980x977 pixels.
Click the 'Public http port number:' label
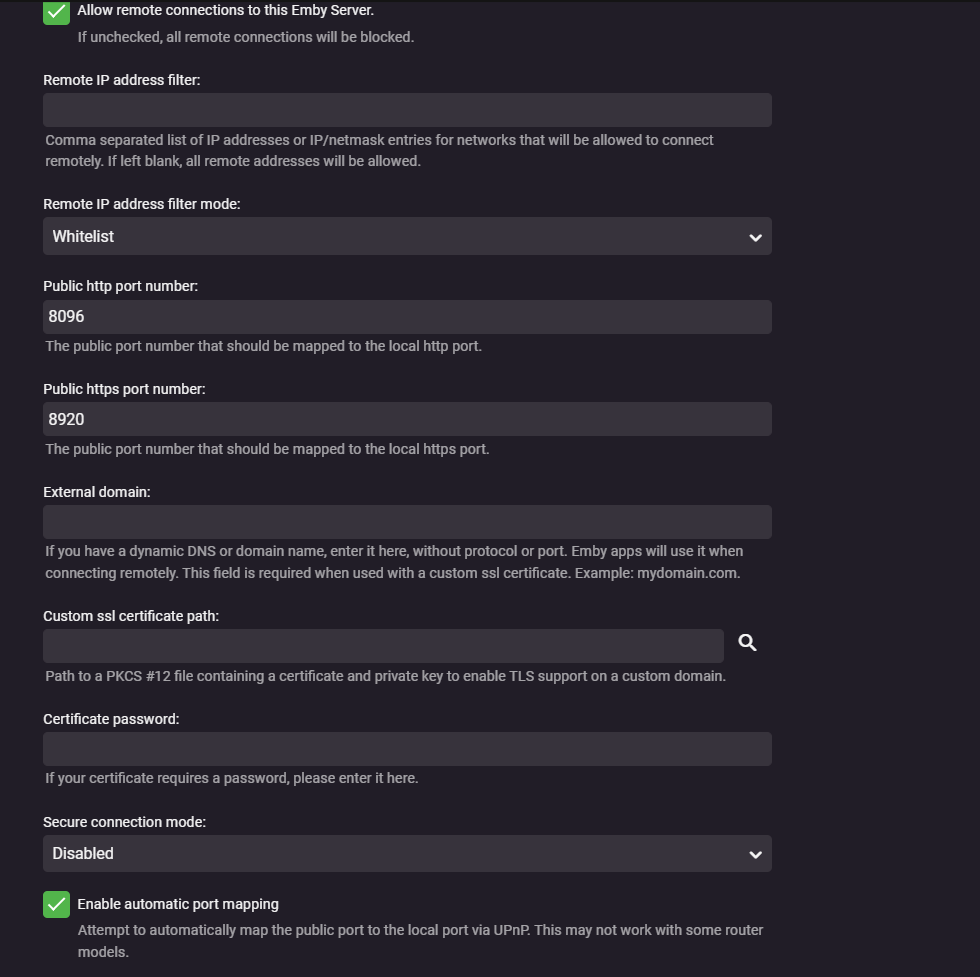121,286
